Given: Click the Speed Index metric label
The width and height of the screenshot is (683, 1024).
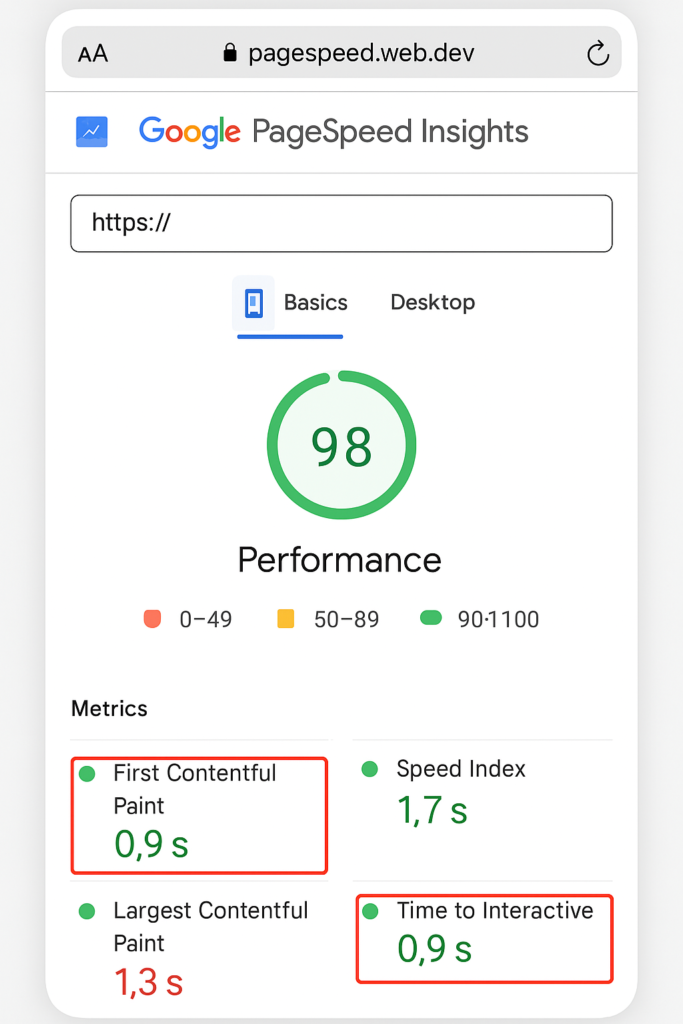Looking at the screenshot, I should [461, 769].
